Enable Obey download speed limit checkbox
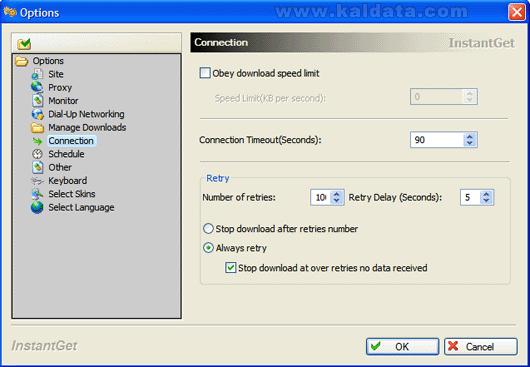530x367 pixels. (205, 73)
